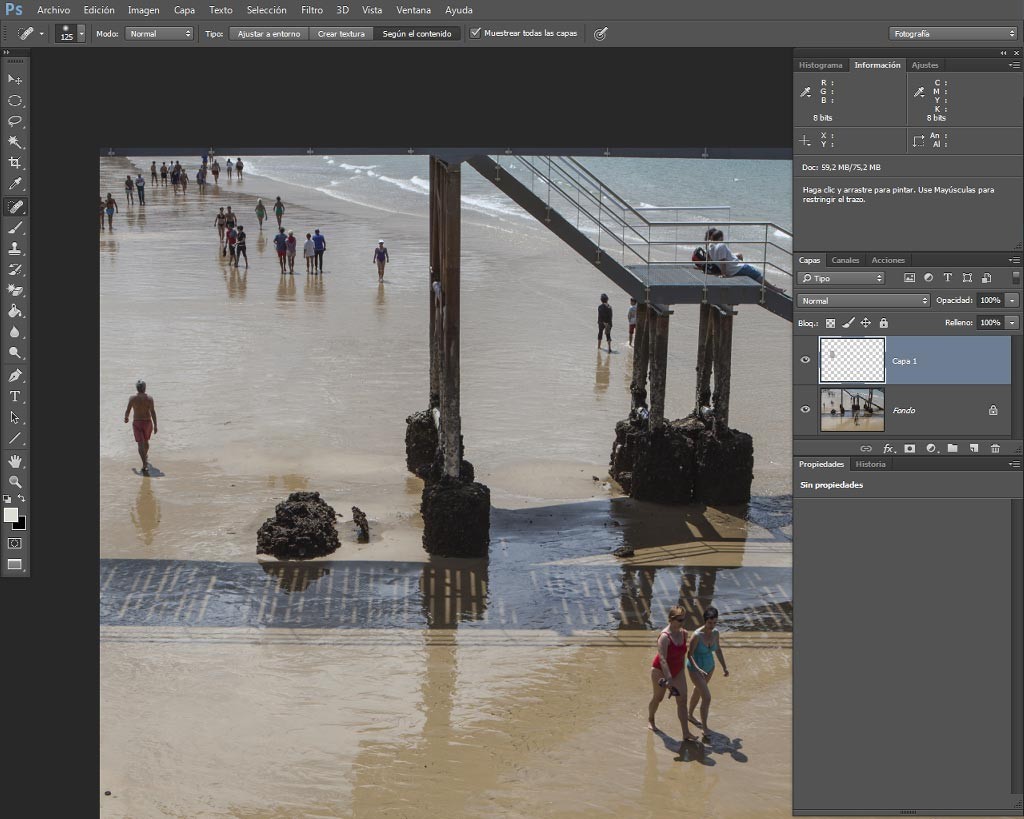
Task: Select the Zoom tool
Action: click(15, 482)
